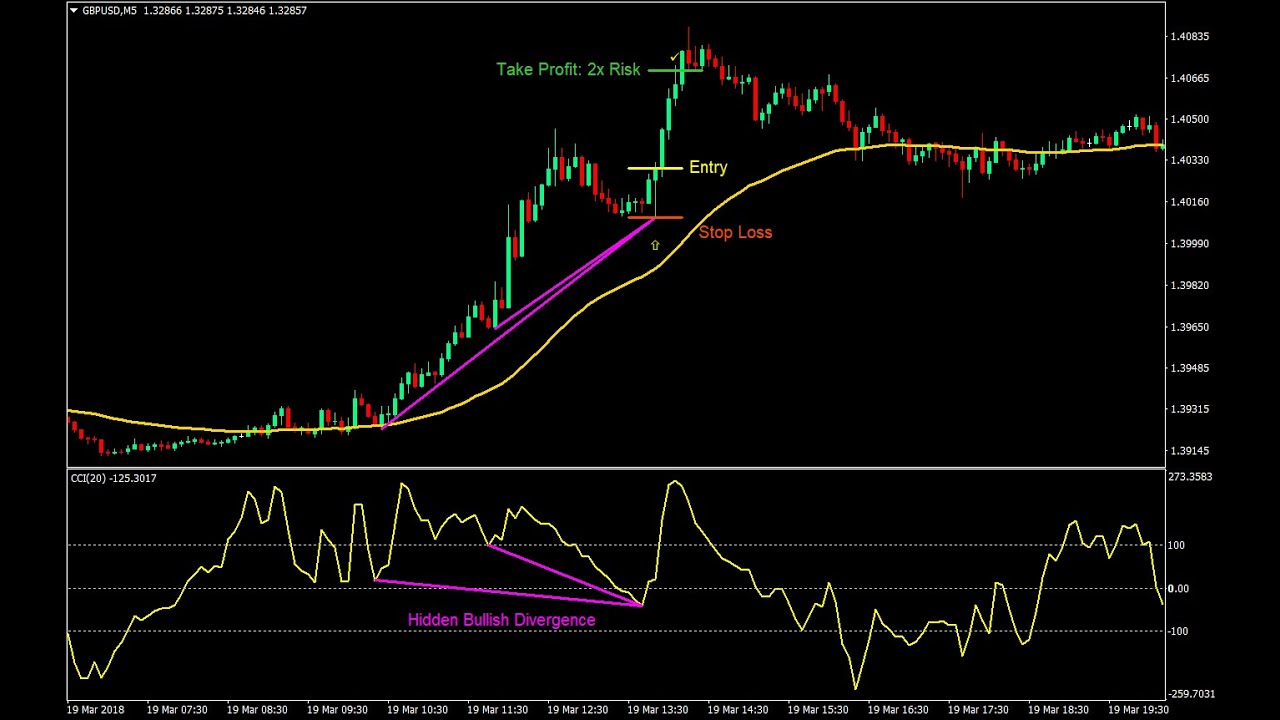Click price level 1.39485 on price axis
This screenshot has height=720, width=1280.
(1189, 368)
